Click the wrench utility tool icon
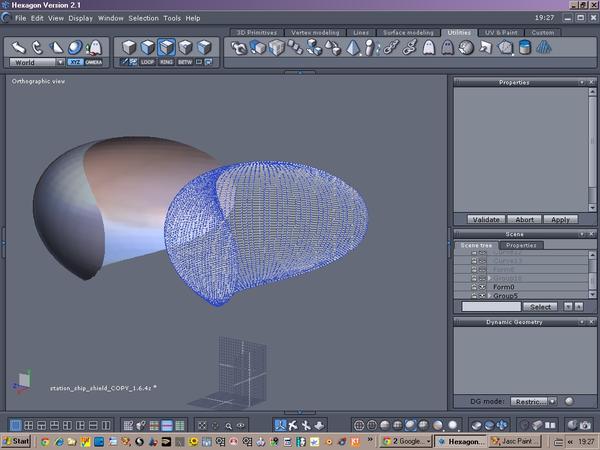The image size is (600, 450). 239,48
